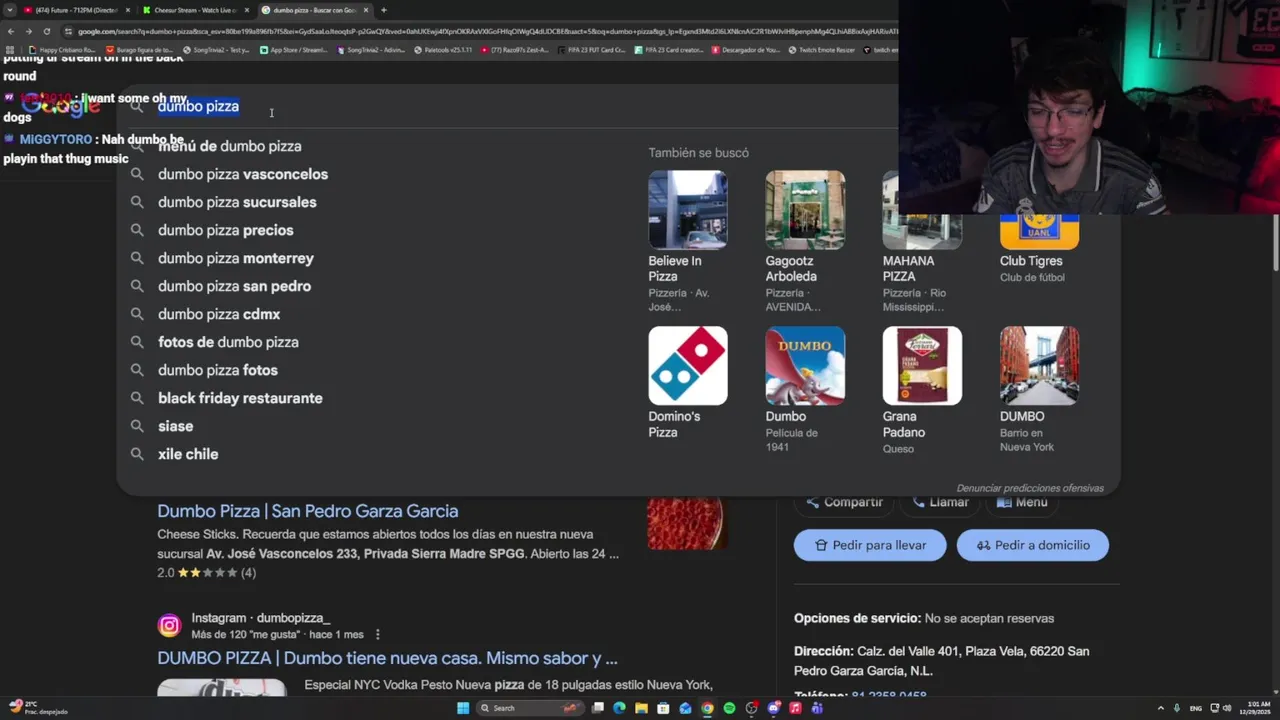Click Denunciar predicciones ofensivas link
Image resolution: width=1280 pixels, height=720 pixels.
pos(1030,488)
